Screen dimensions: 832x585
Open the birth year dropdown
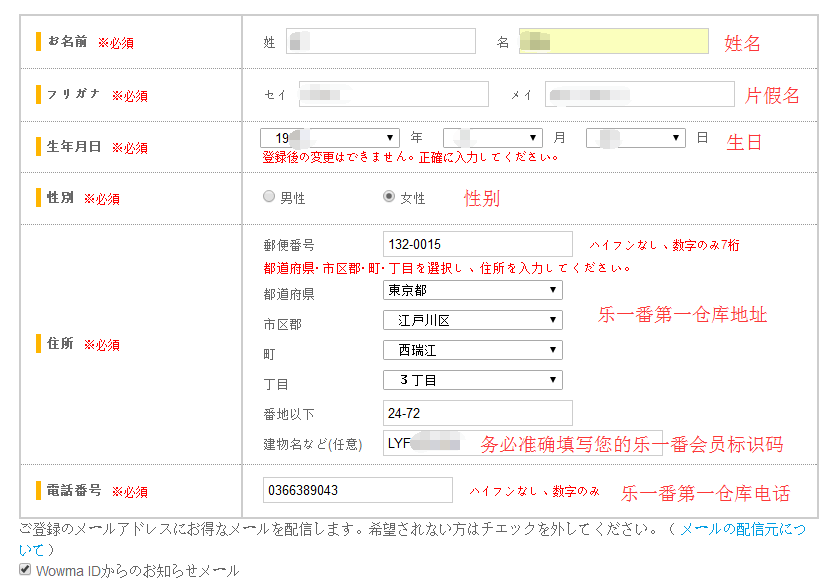click(330, 138)
